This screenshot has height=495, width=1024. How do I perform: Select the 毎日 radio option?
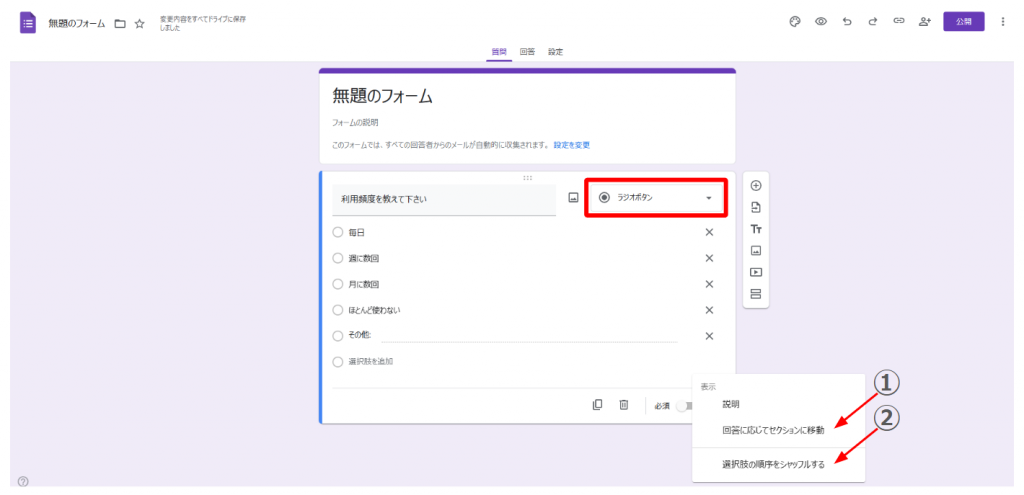(x=337, y=232)
